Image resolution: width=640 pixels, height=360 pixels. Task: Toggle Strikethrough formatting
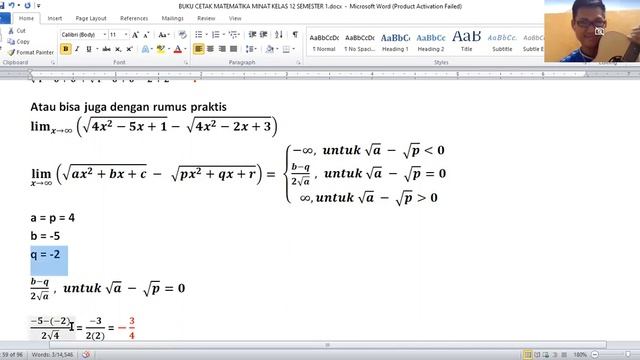pyautogui.click(x=107, y=49)
